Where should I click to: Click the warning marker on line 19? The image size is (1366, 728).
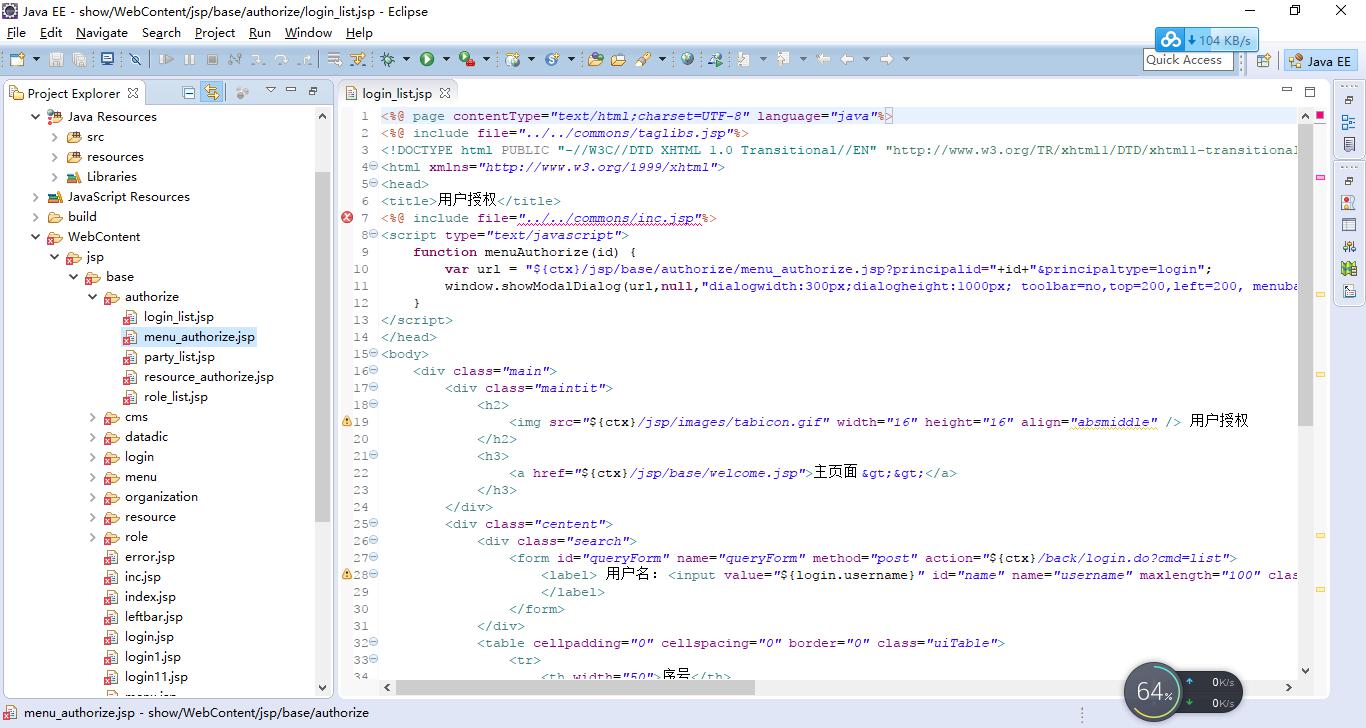point(347,422)
